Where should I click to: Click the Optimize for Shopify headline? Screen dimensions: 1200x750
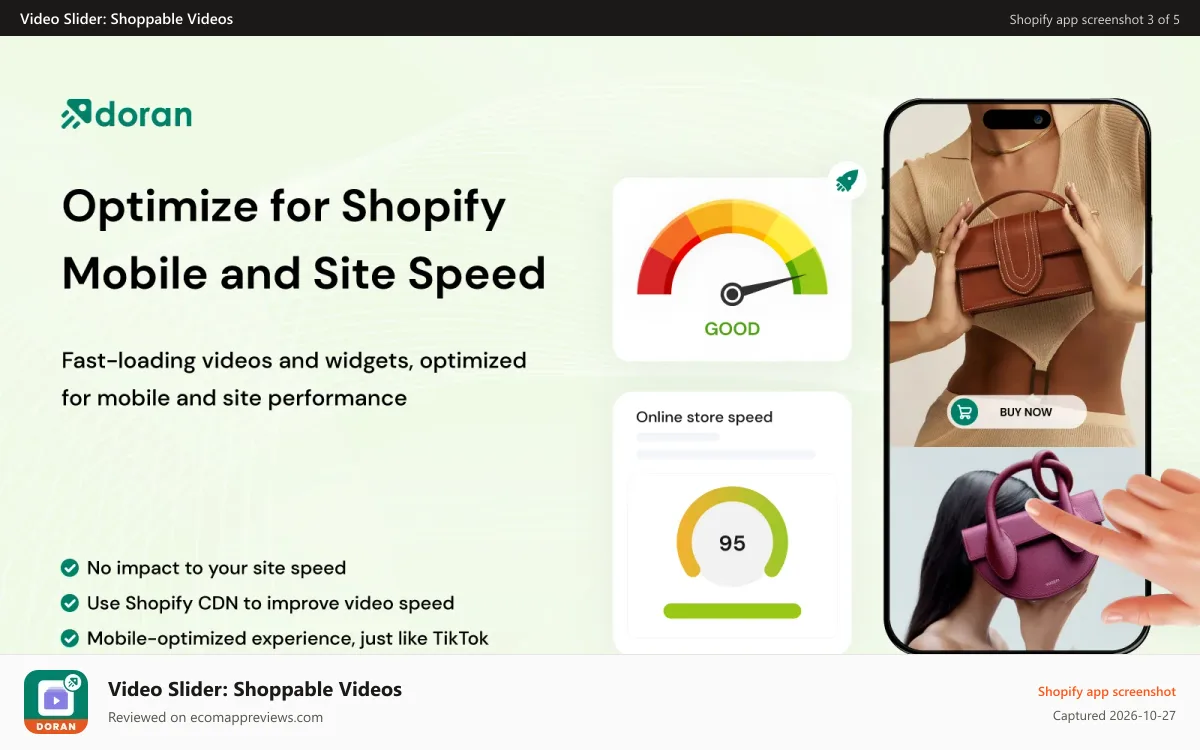pos(284,207)
